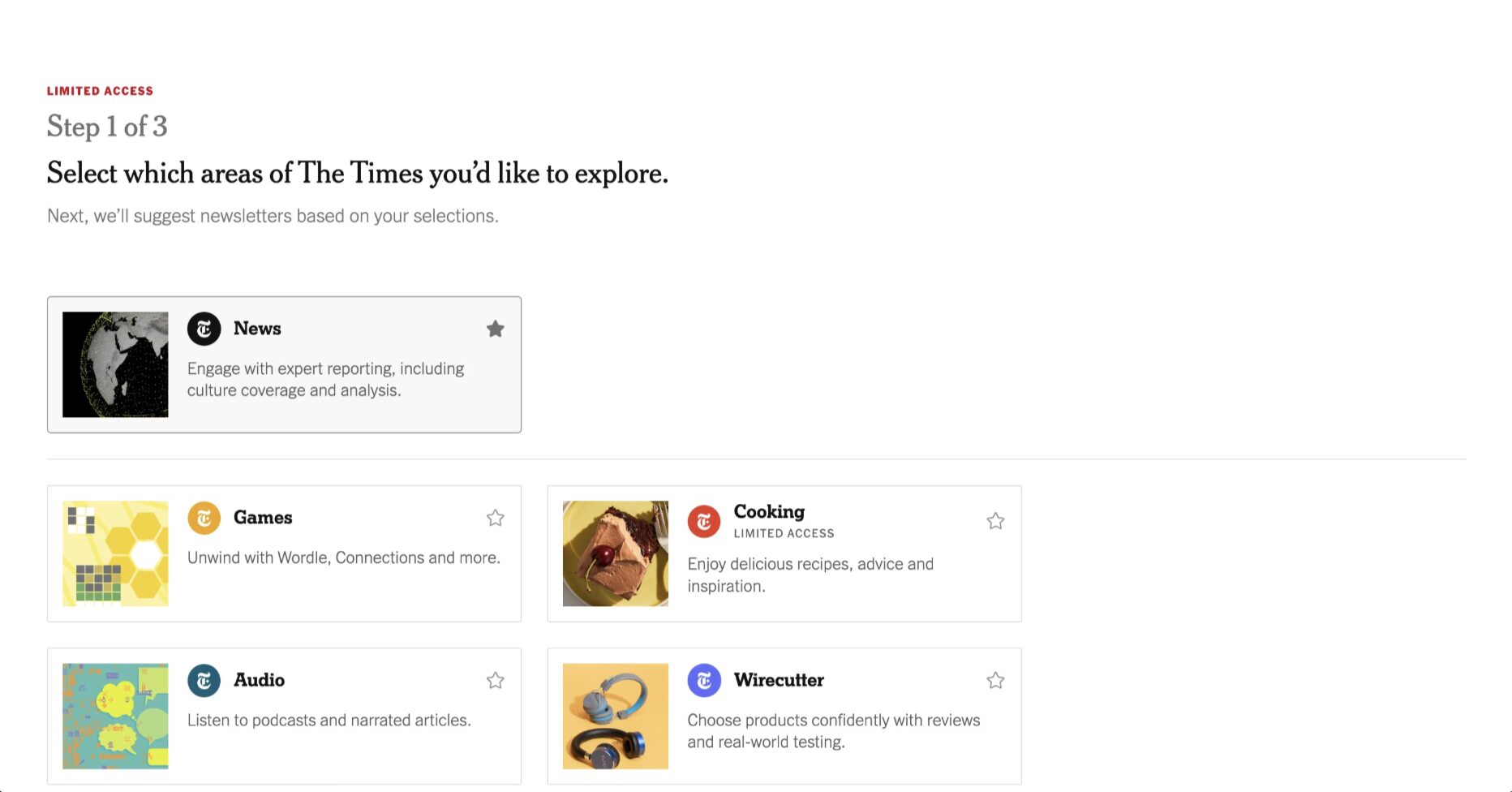Click the yellow Games logo icon

(204, 518)
